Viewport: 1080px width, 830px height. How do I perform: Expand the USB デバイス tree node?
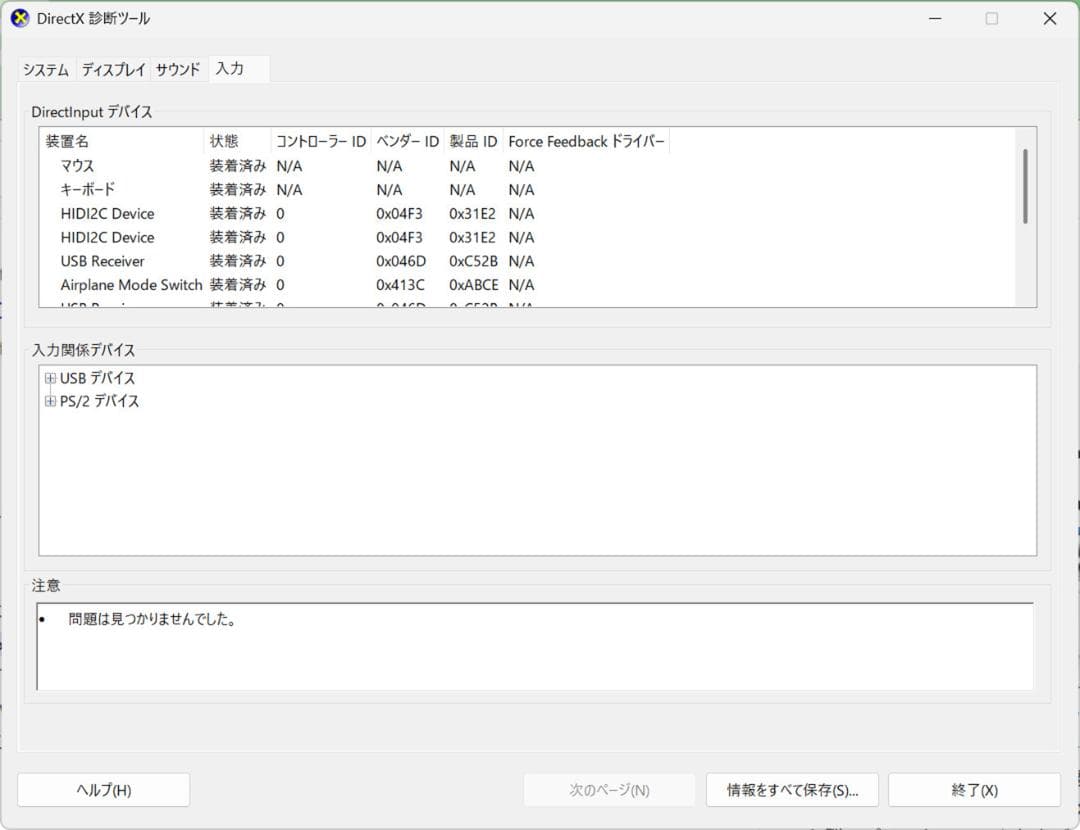pos(50,378)
